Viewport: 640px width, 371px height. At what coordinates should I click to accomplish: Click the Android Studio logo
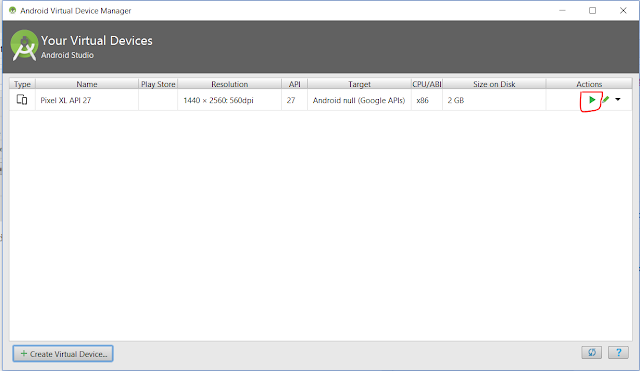point(24,45)
